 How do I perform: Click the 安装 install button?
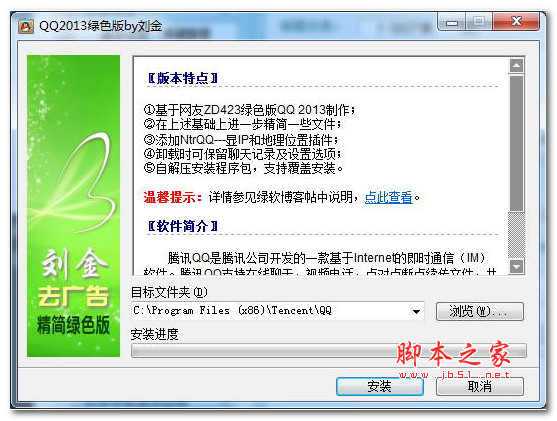380,386
